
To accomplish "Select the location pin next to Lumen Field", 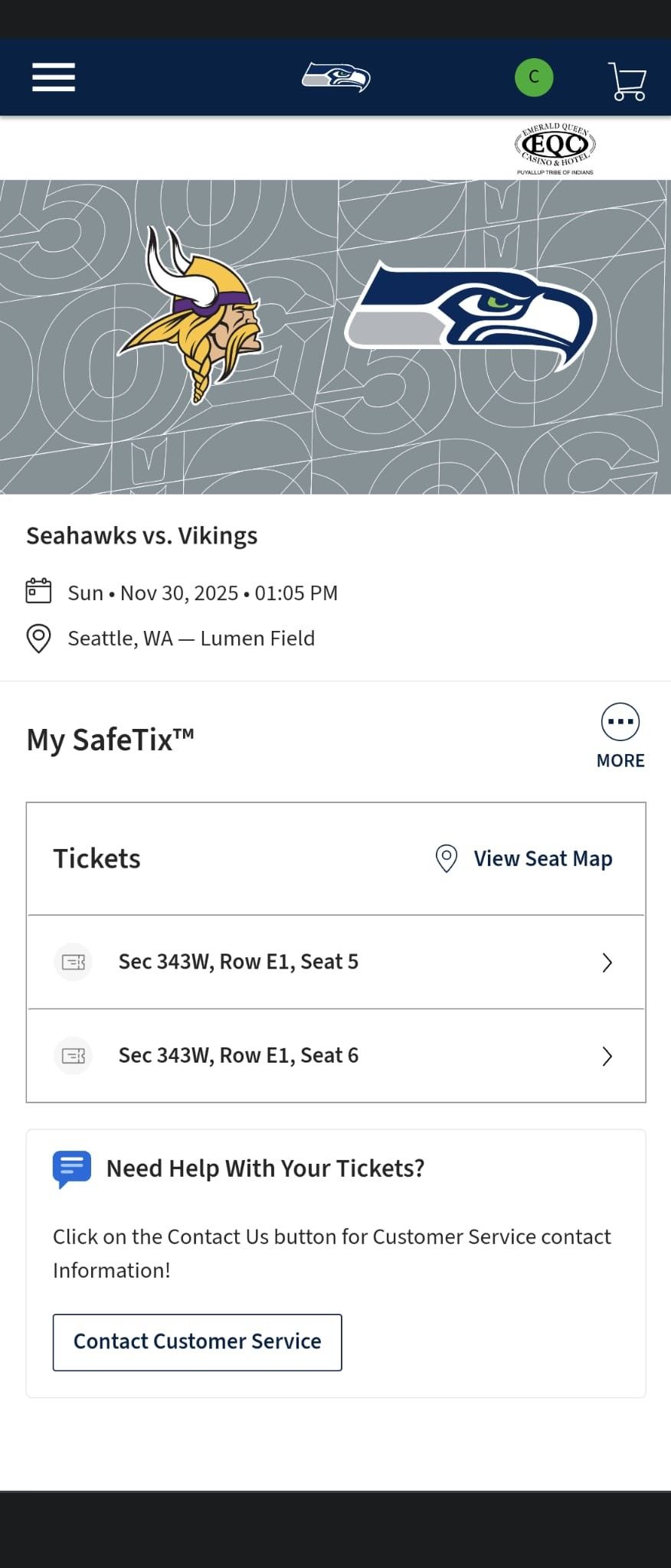I will click(38, 638).
